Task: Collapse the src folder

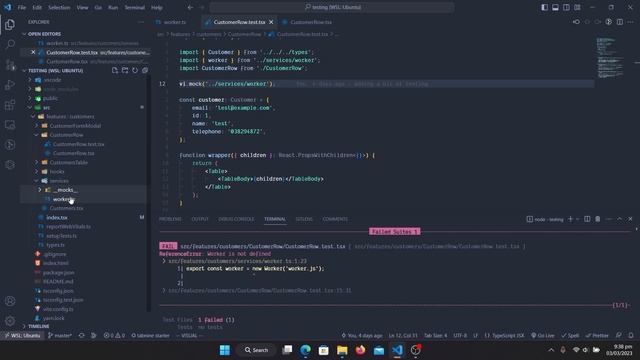Action: [x=30, y=107]
